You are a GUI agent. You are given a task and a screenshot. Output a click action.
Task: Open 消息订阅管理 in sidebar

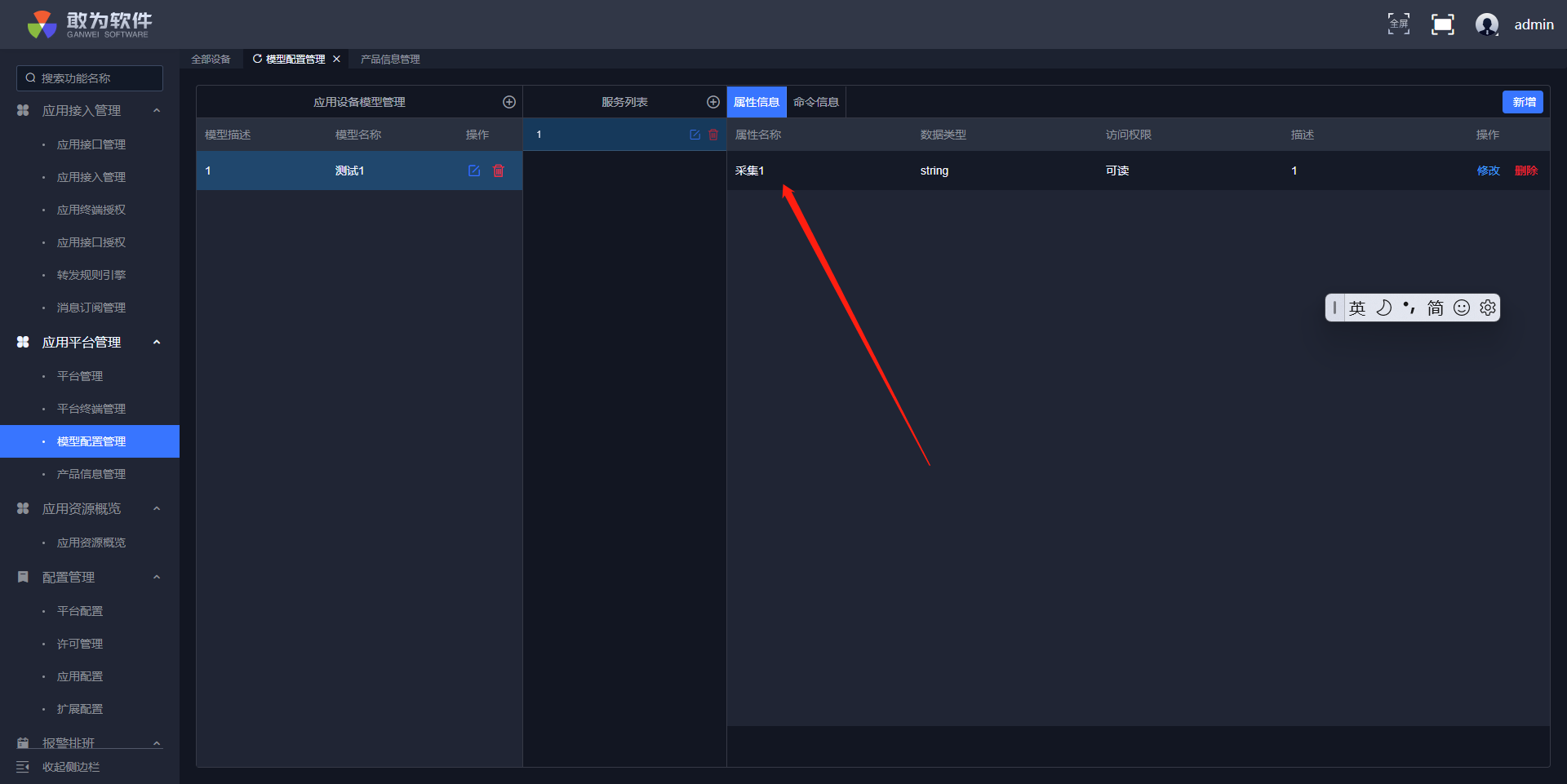(91, 308)
